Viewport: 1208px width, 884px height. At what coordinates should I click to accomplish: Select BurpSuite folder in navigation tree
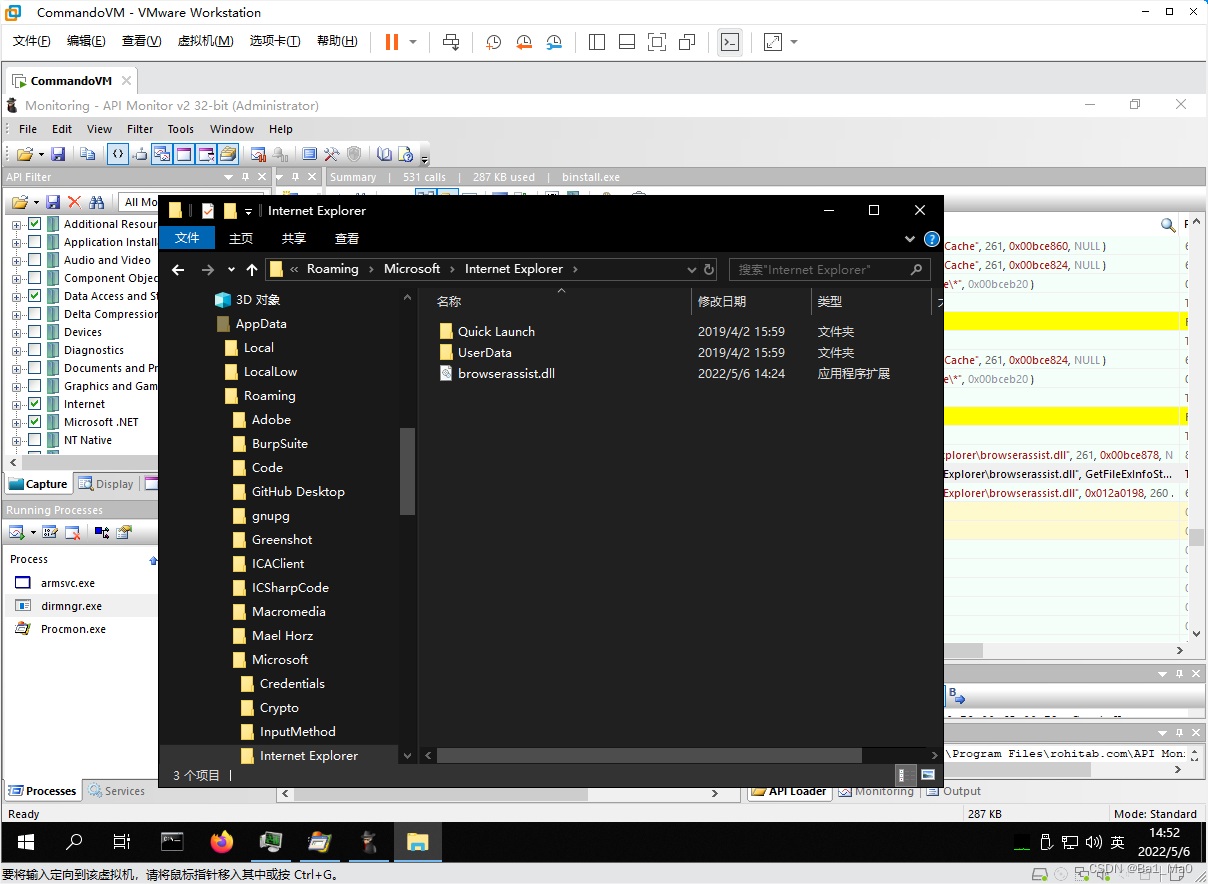pos(280,444)
